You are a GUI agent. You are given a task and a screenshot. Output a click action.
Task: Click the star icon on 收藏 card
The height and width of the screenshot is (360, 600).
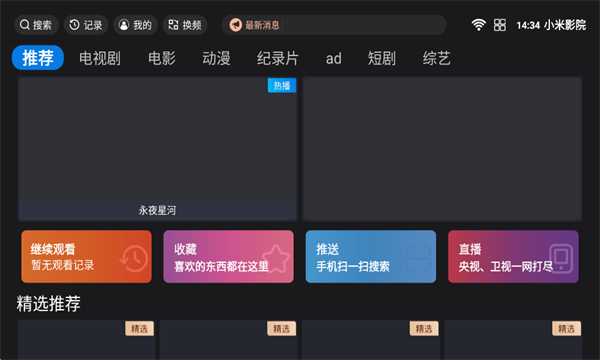276,259
